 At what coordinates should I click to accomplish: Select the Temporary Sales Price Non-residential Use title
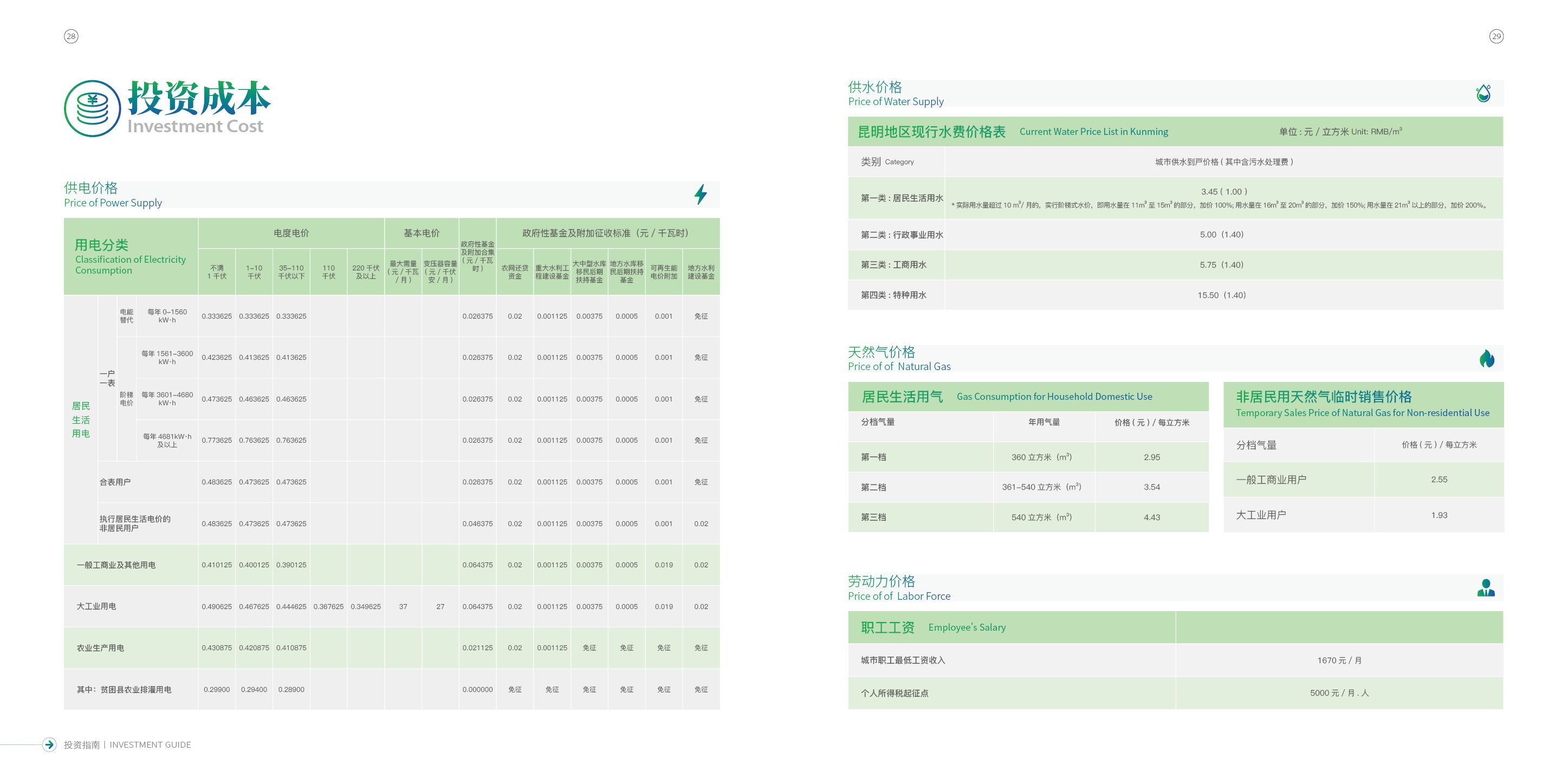(1362, 413)
